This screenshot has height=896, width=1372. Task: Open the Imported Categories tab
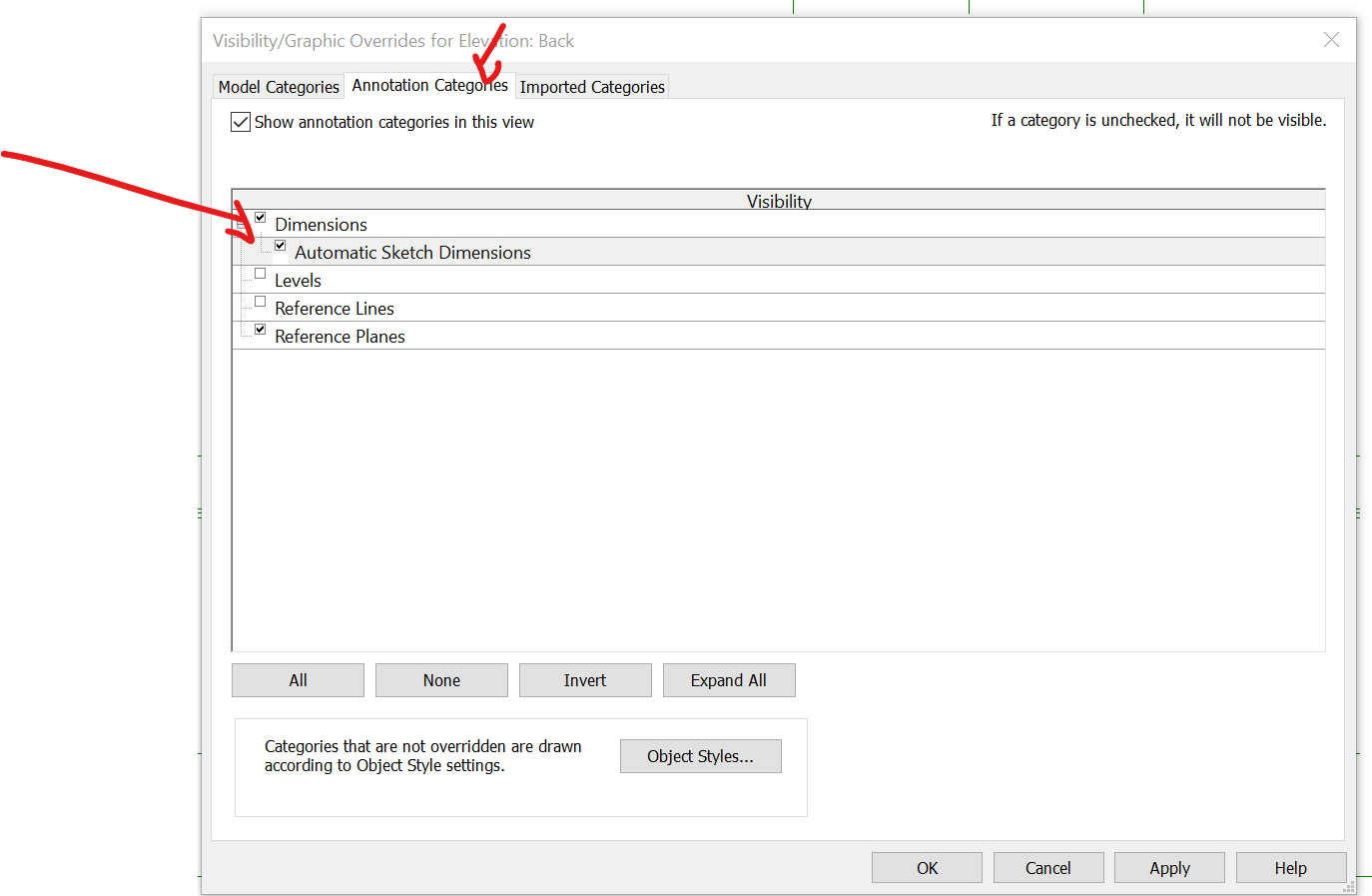pos(591,87)
